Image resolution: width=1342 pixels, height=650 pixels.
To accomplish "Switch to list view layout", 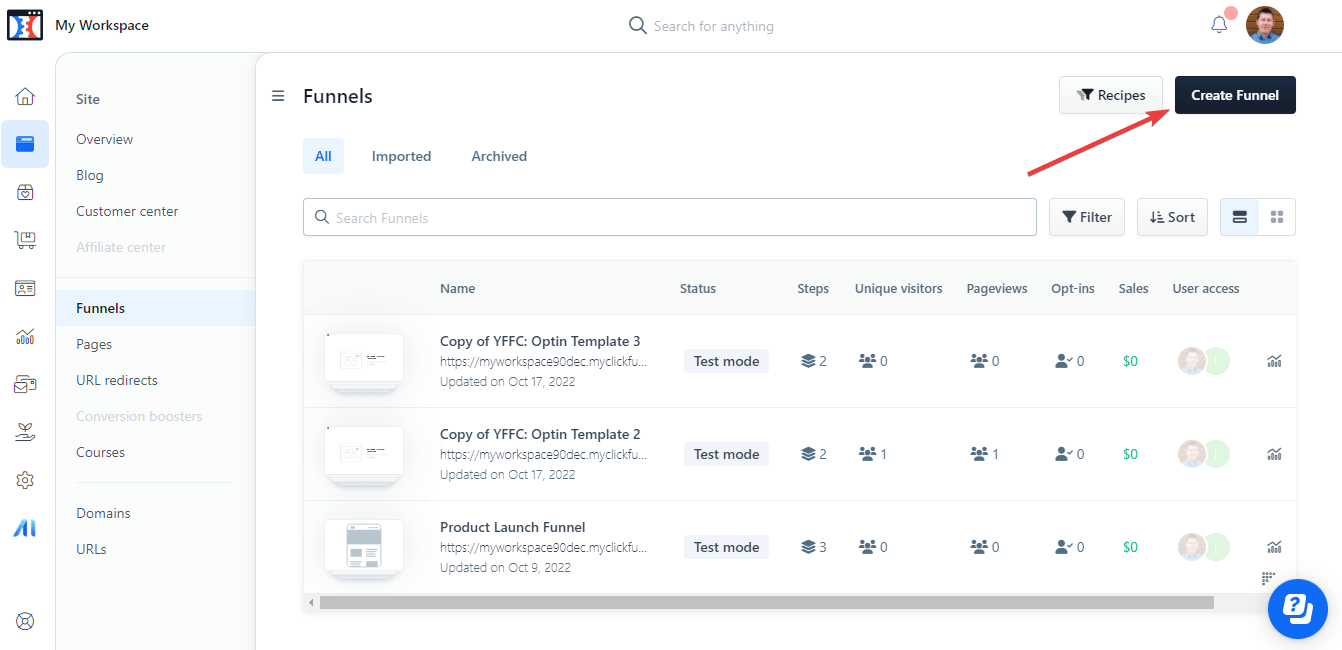I will point(1239,217).
